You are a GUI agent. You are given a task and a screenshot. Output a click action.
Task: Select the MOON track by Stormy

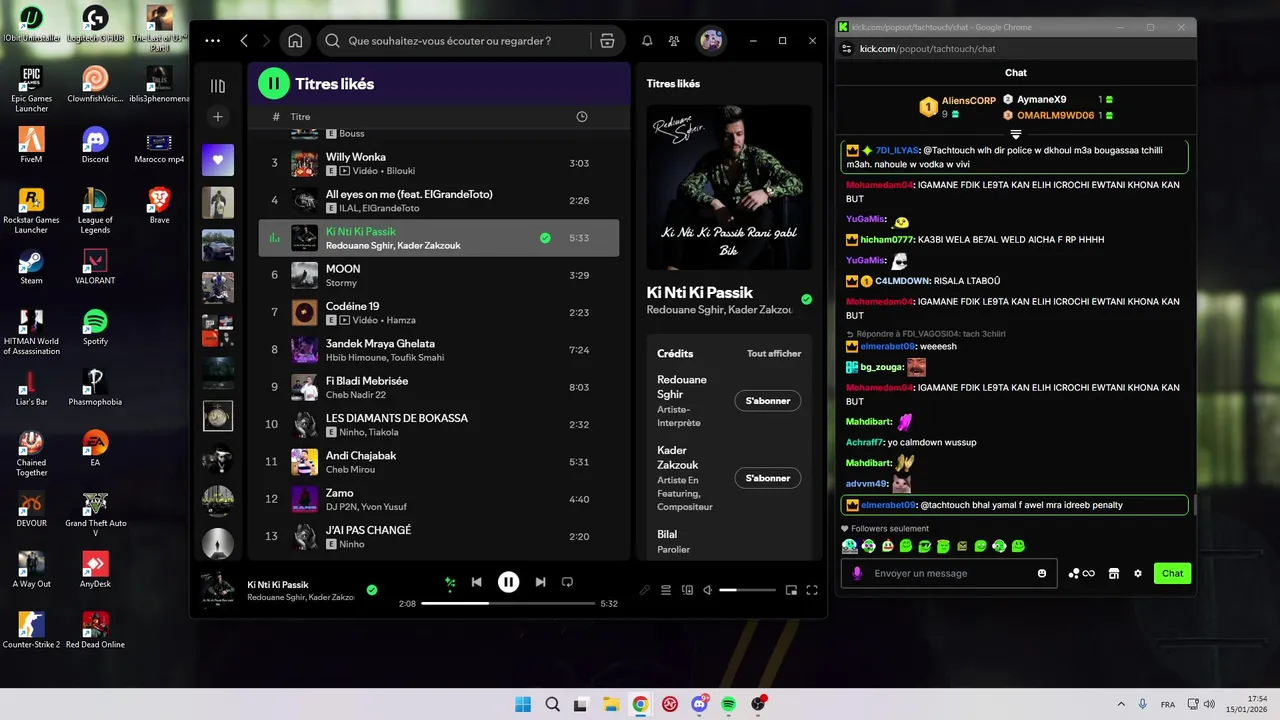pyautogui.click(x=439, y=275)
